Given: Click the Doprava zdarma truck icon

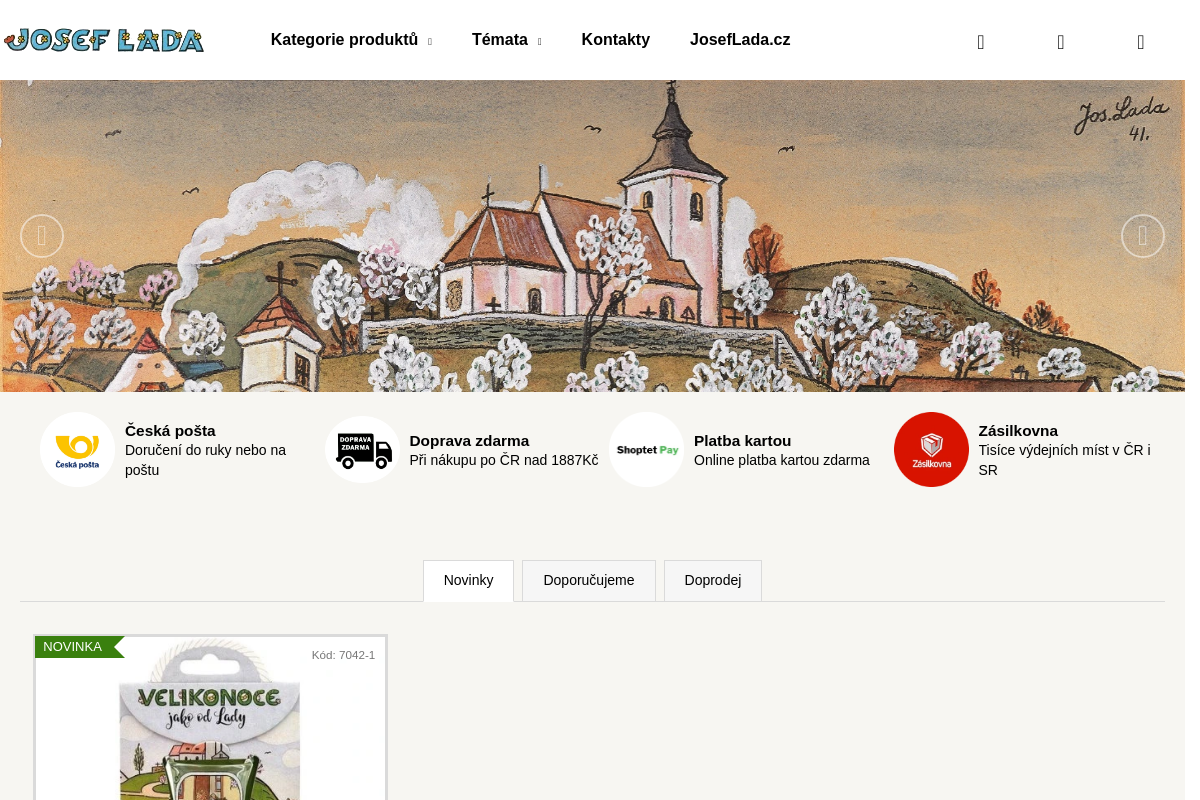Looking at the screenshot, I should 363,450.
